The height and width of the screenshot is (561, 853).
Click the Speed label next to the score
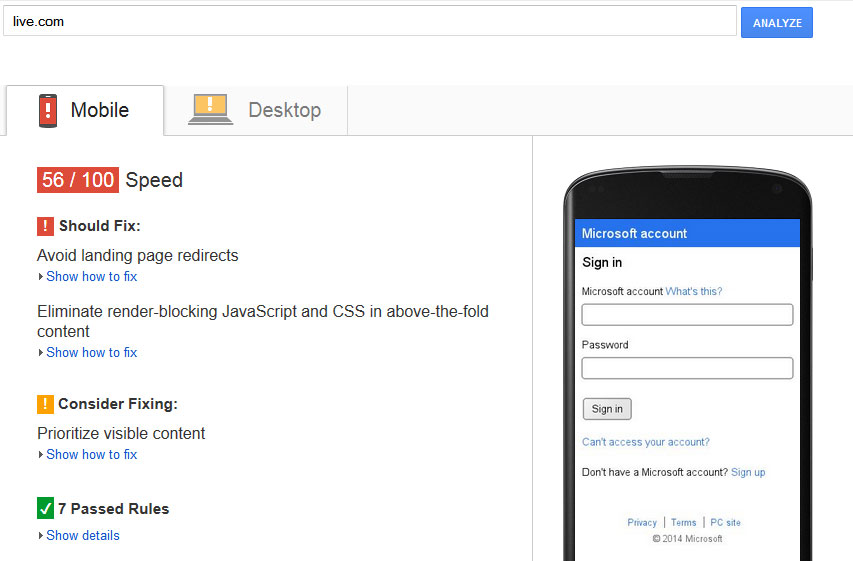pos(154,180)
